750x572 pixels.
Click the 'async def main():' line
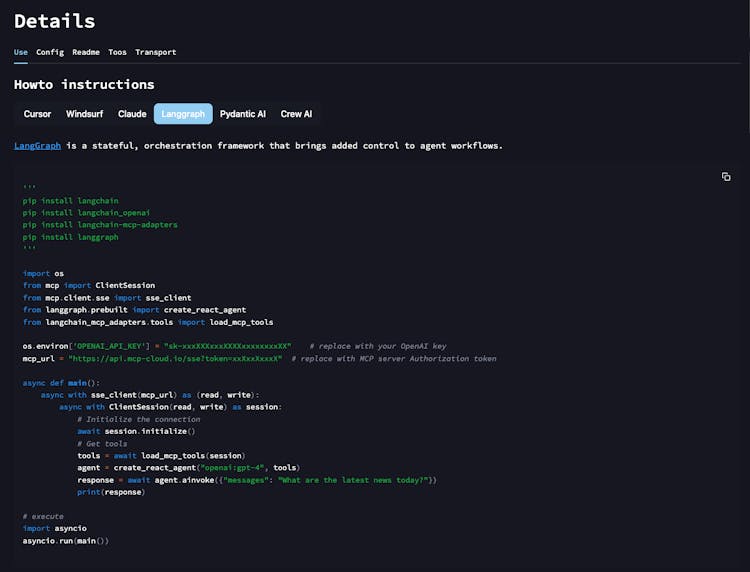[61, 383]
